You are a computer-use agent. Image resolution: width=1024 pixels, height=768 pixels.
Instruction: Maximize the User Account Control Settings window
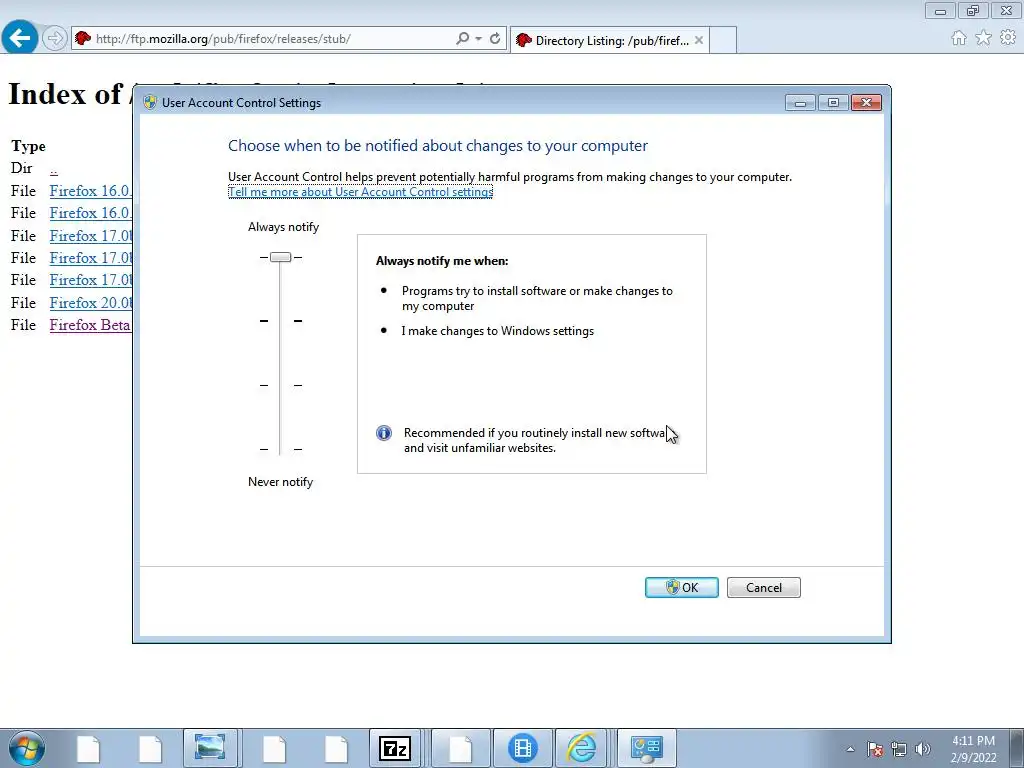[833, 103]
